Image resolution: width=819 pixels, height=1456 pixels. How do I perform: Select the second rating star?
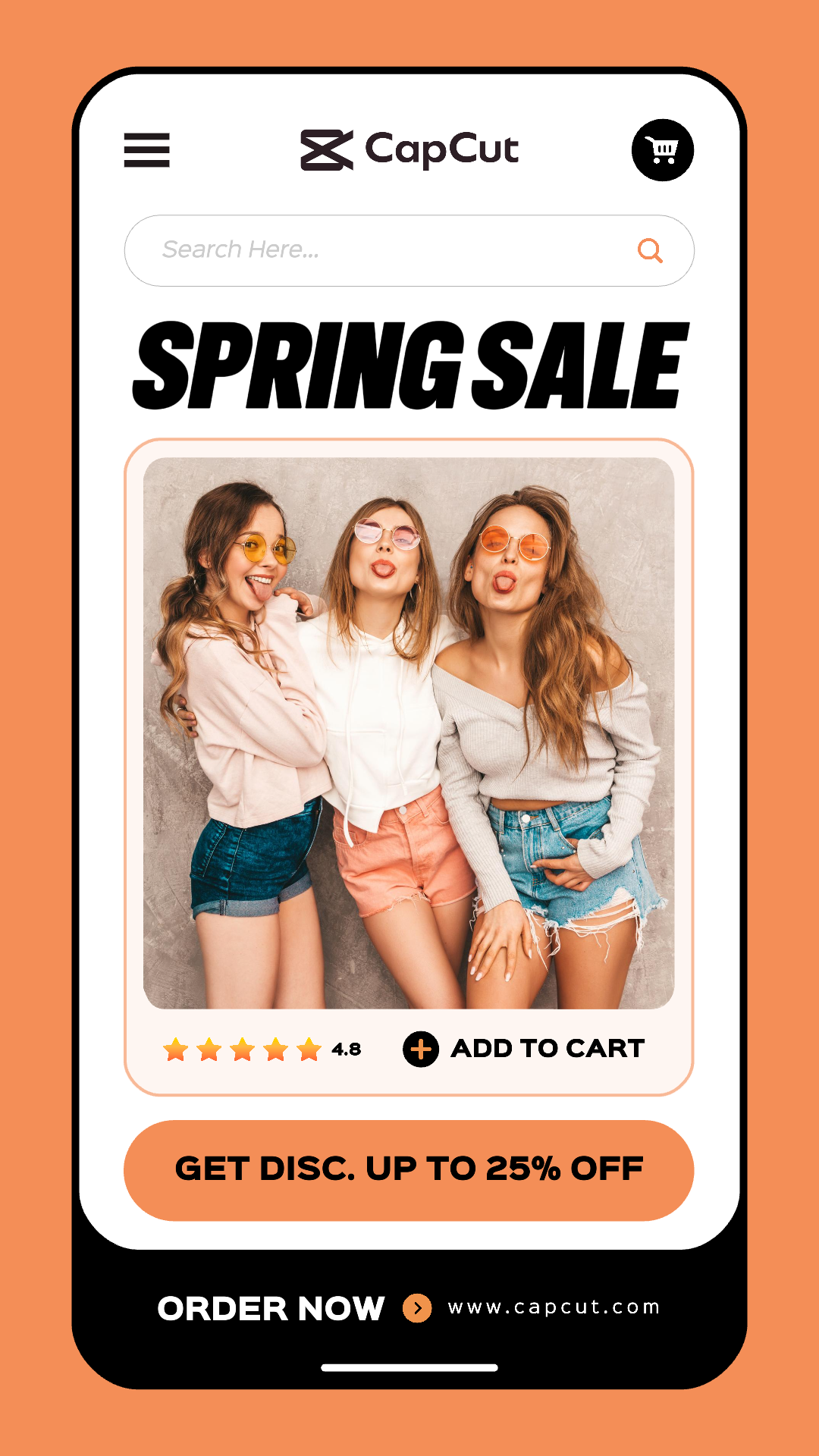click(209, 1050)
